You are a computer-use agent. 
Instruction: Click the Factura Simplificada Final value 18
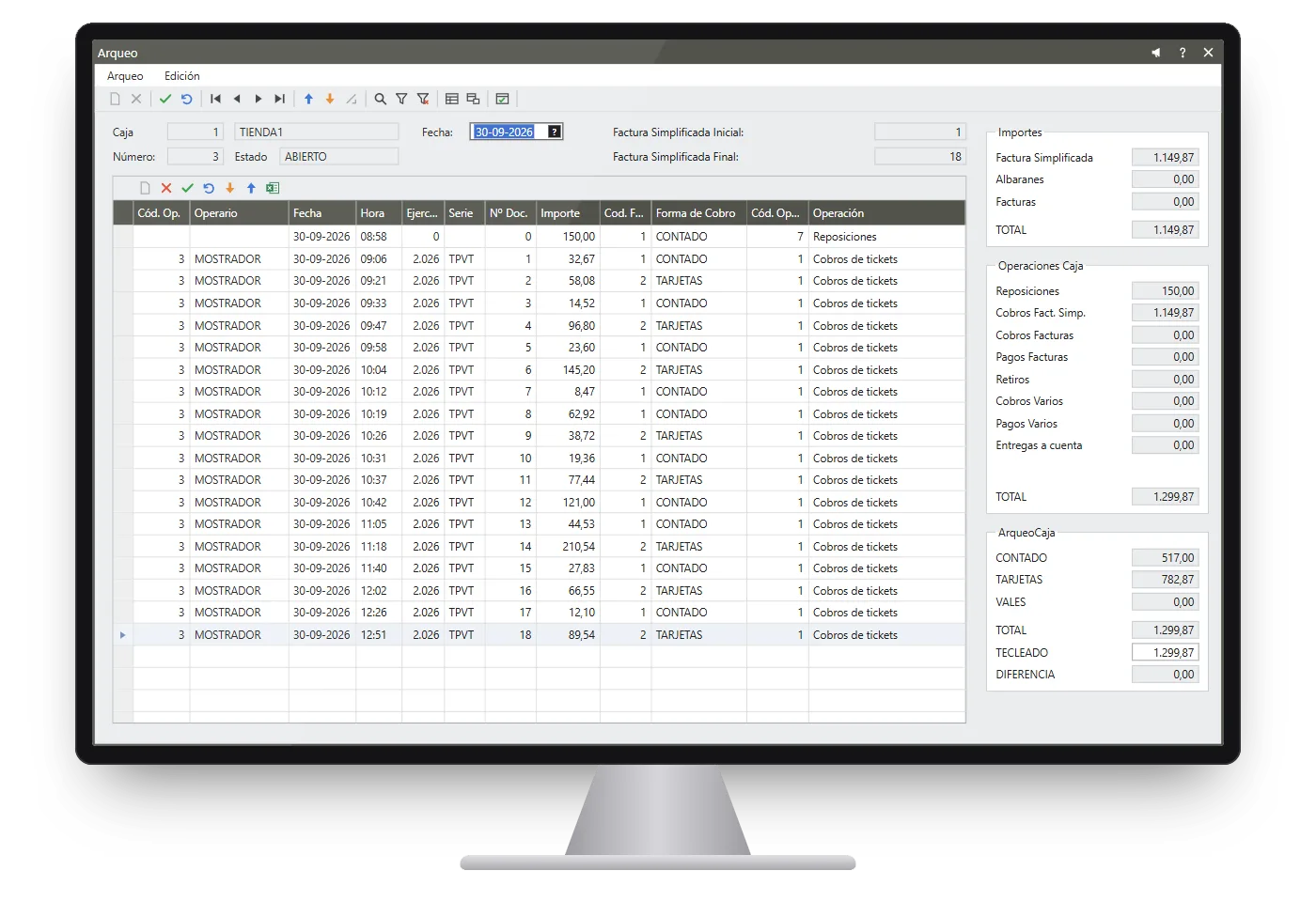[919, 157]
